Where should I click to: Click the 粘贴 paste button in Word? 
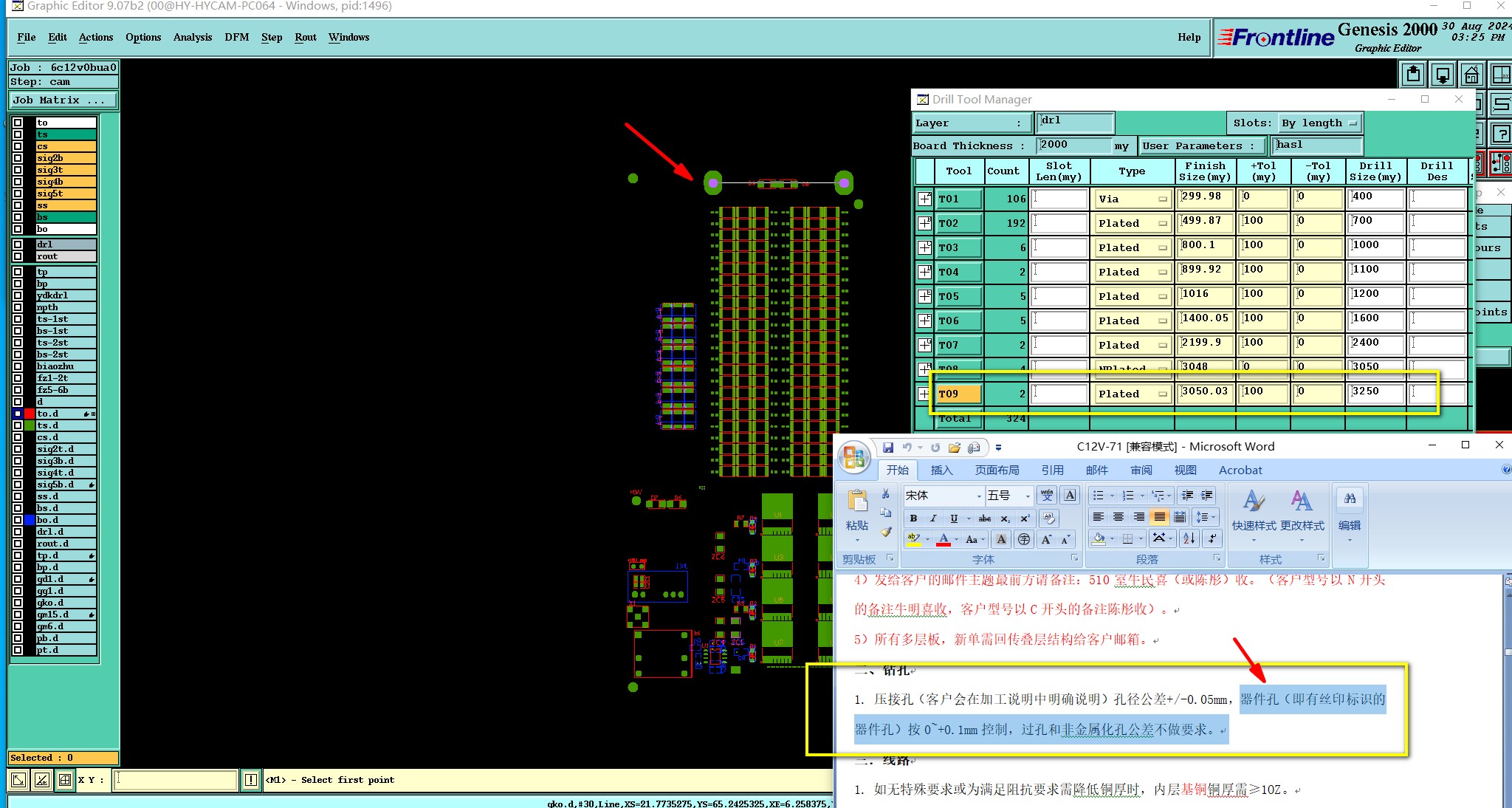[x=857, y=516]
